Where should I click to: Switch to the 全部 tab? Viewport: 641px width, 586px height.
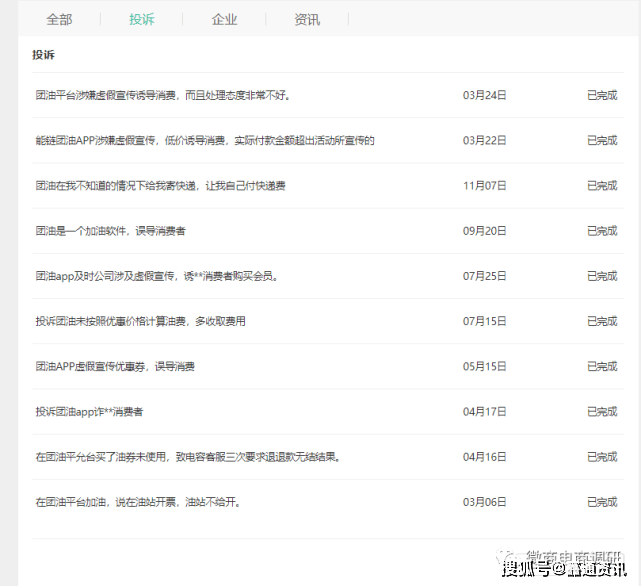click(59, 19)
